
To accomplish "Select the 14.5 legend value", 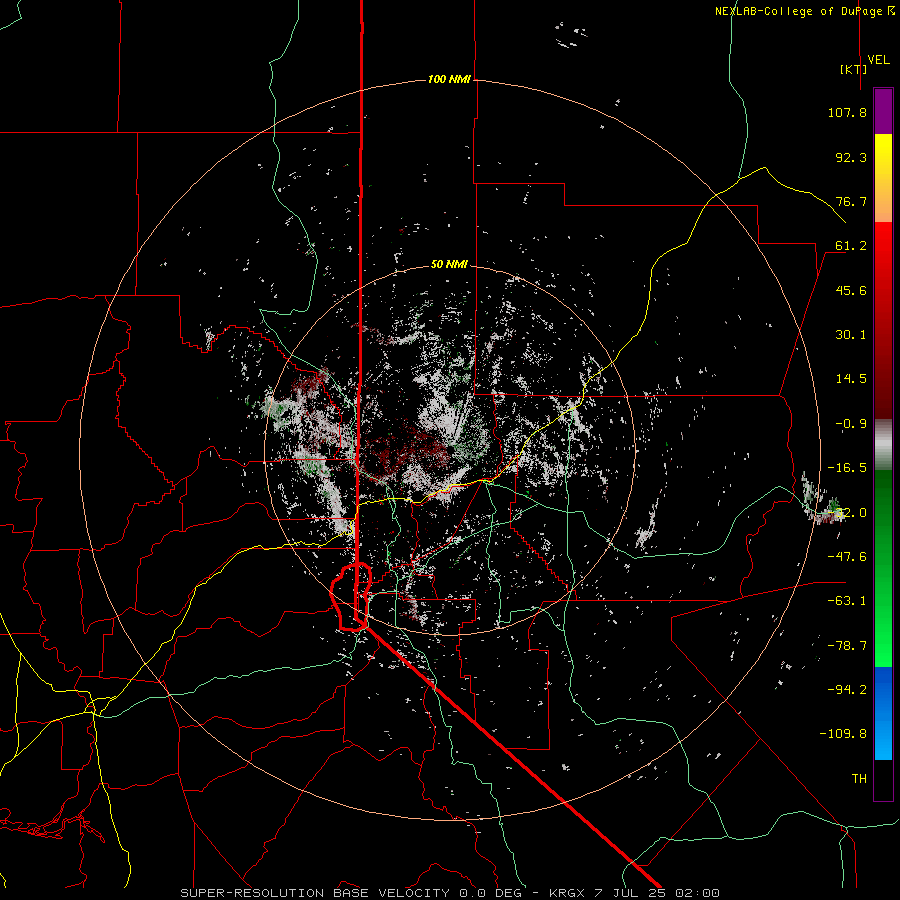I will tap(851, 379).
